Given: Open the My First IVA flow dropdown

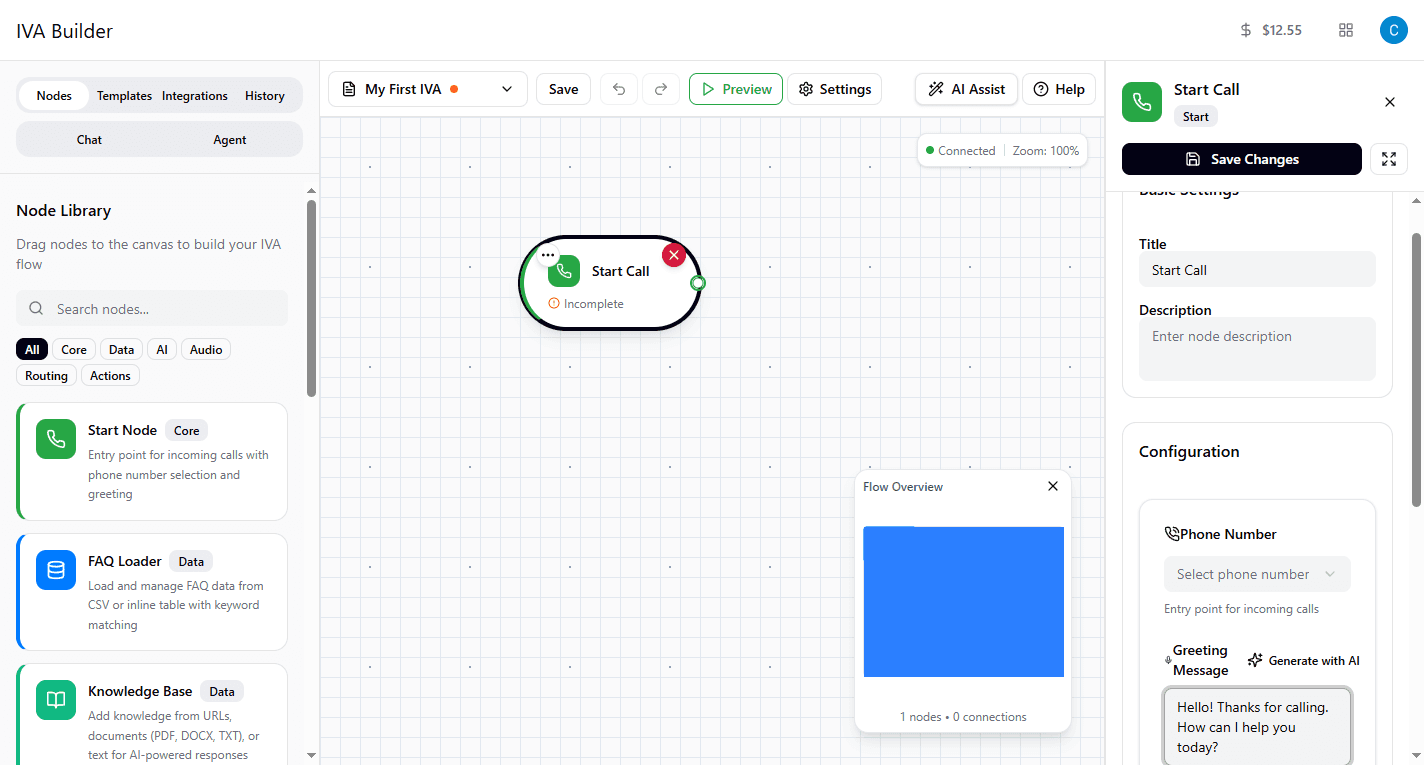Looking at the screenshot, I should (x=506, y=89).
